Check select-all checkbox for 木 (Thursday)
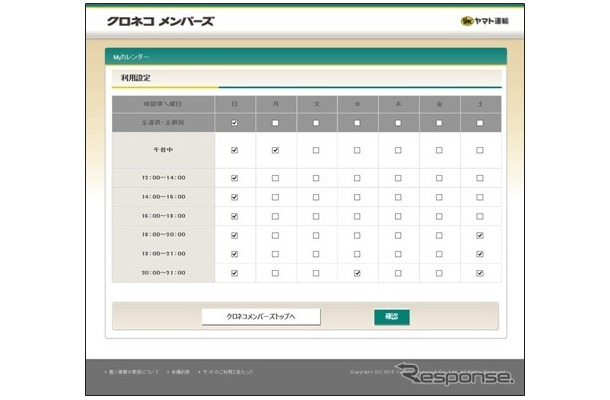This screenshot has width=610, height=400. click(398, 123)
